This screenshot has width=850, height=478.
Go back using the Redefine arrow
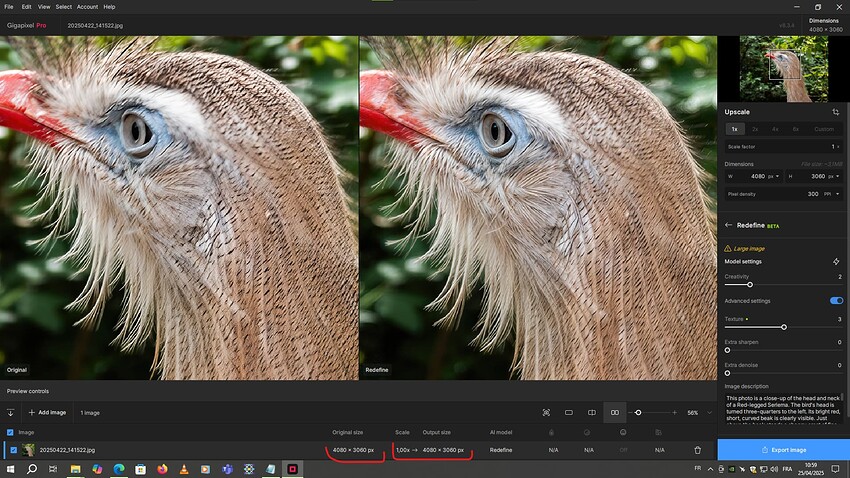(x=729, y=225)
